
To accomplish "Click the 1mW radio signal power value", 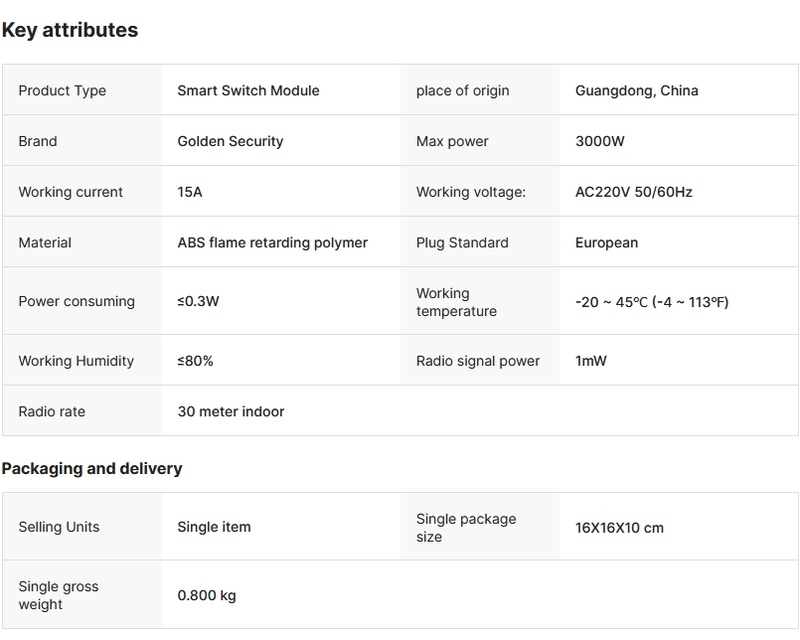I will click(591, 361).
